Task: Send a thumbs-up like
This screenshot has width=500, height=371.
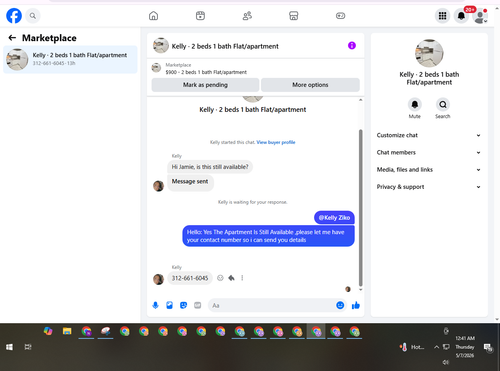Action: (x=356, y=305)
